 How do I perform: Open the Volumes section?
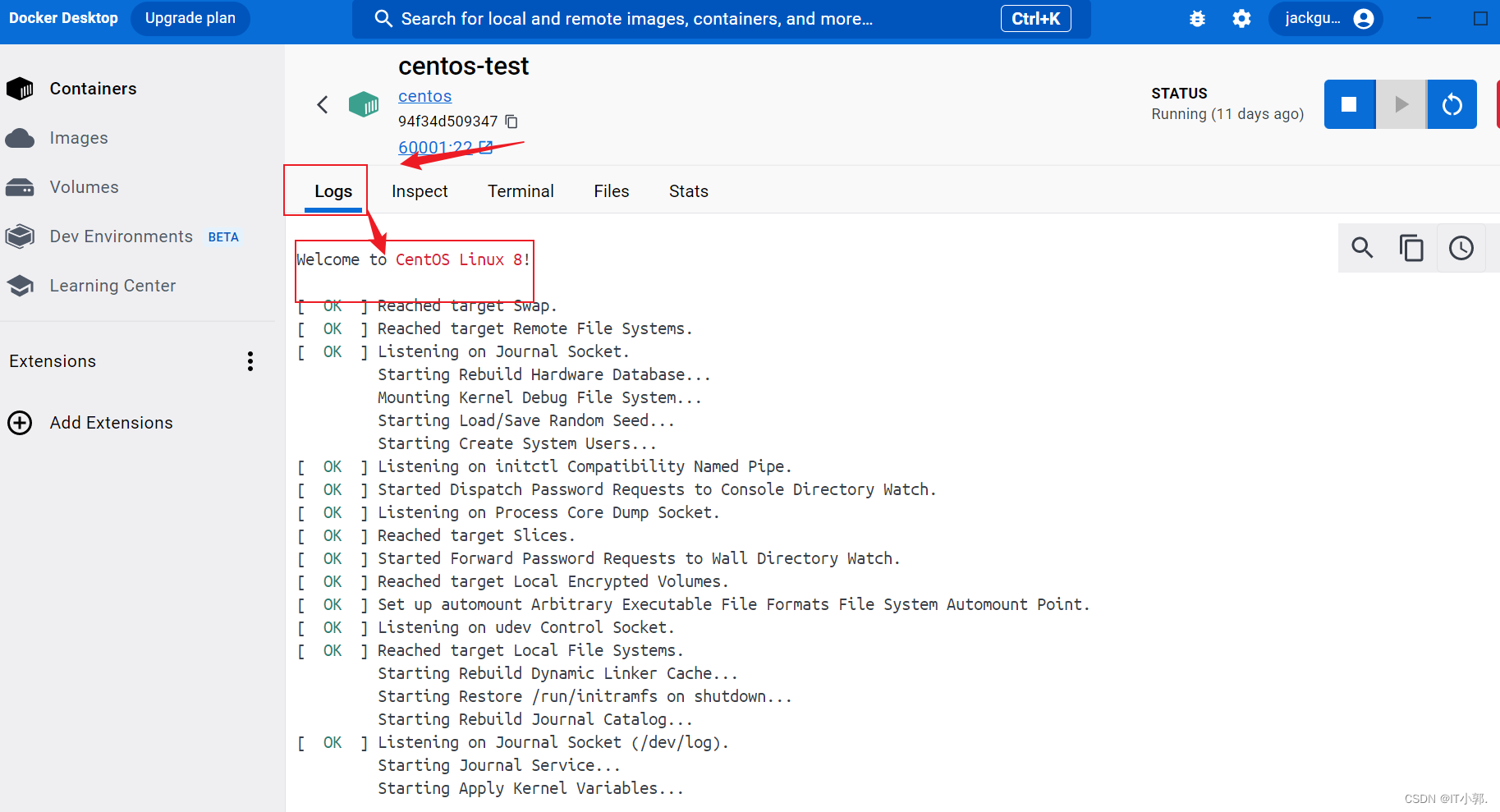(x=84, y=187)
